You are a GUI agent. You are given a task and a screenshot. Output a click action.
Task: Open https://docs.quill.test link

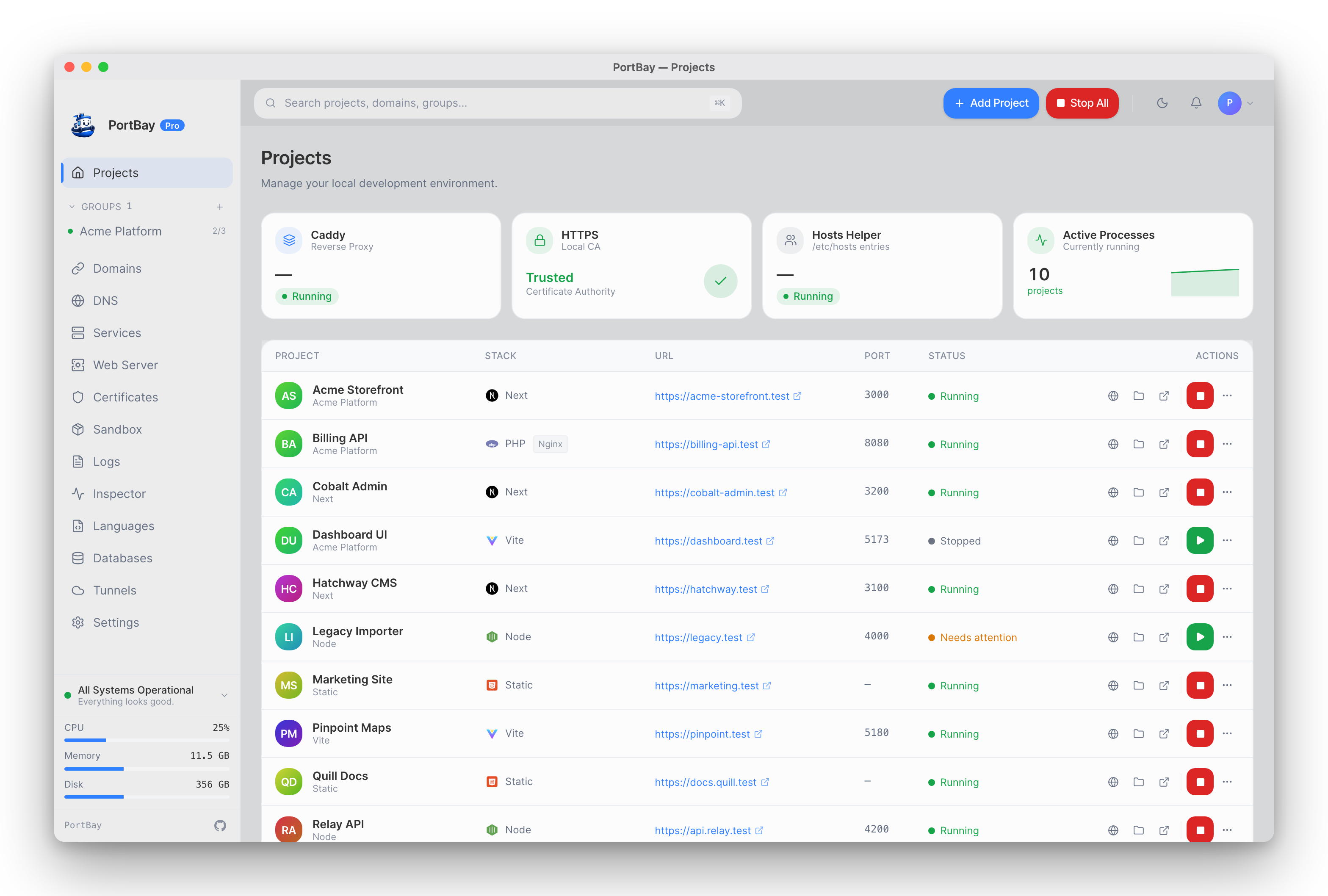(711, 782)
